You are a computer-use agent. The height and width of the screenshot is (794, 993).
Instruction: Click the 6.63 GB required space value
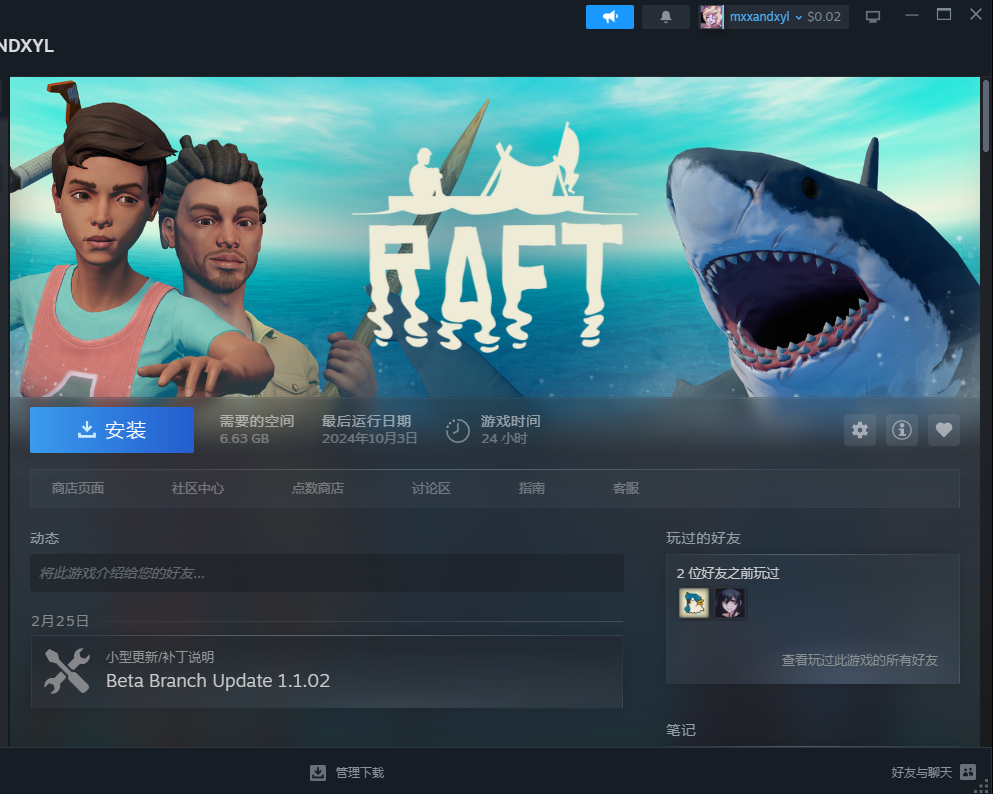[x=244, y=439]
